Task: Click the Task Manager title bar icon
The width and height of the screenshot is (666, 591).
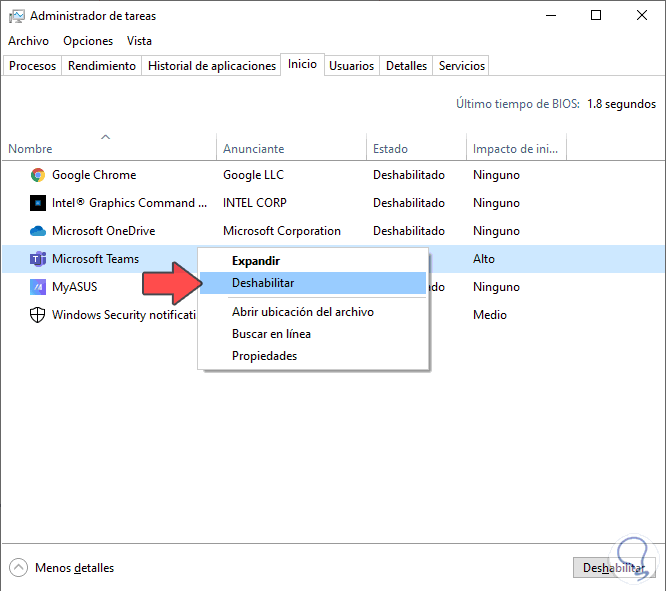Action: [x=17, y=16]
